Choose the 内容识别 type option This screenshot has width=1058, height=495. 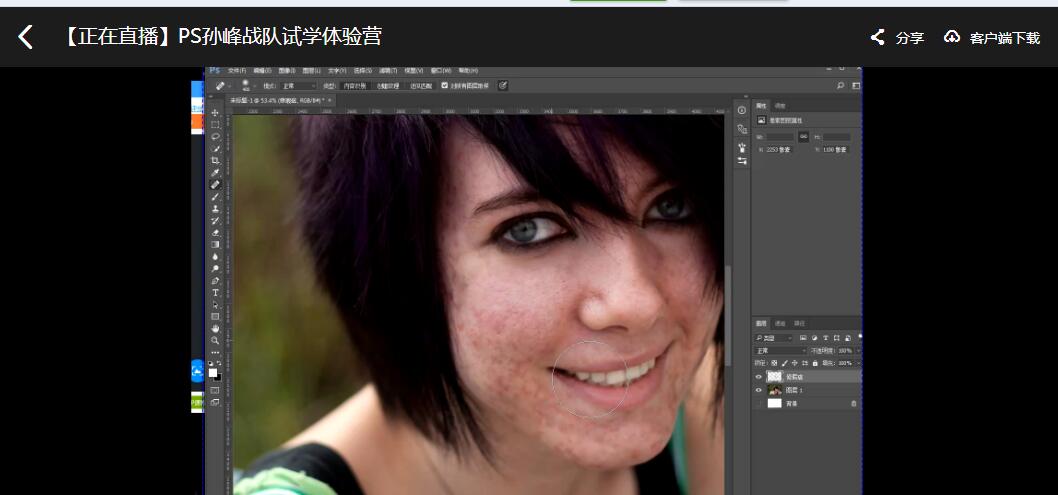[x=355, y=86]
